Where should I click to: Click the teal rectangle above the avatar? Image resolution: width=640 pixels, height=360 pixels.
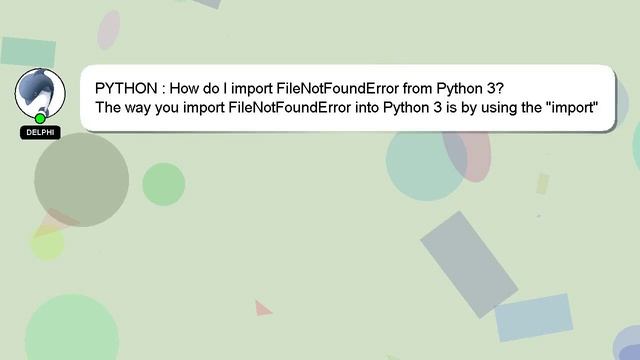pyautogui.click(x=28, y=51)
